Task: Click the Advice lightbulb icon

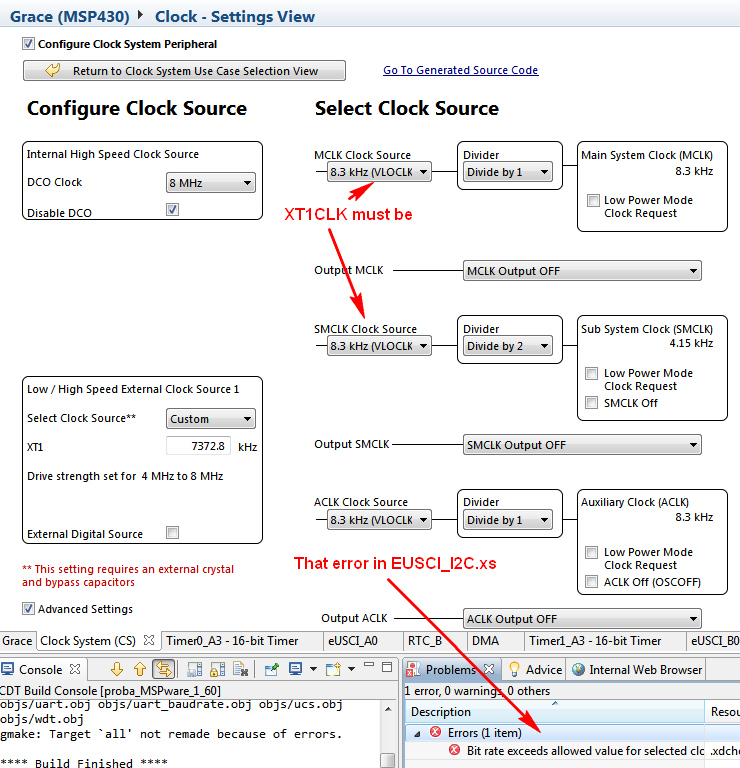Action: point(514,669)
